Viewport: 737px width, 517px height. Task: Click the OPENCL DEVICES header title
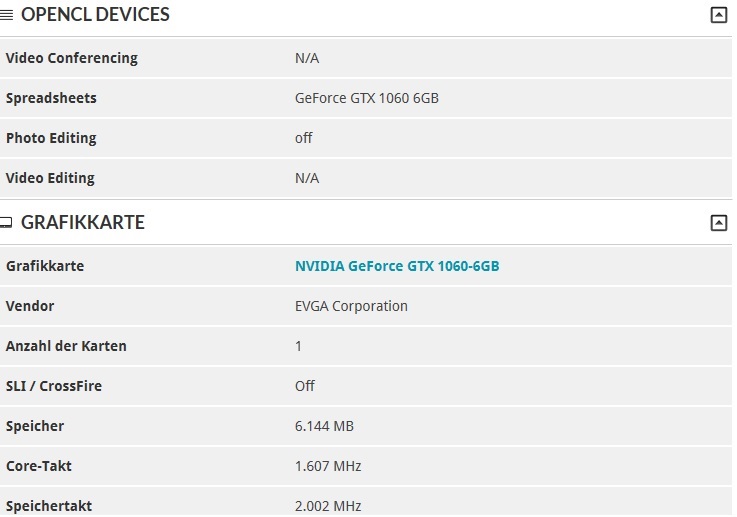point(95,15)
